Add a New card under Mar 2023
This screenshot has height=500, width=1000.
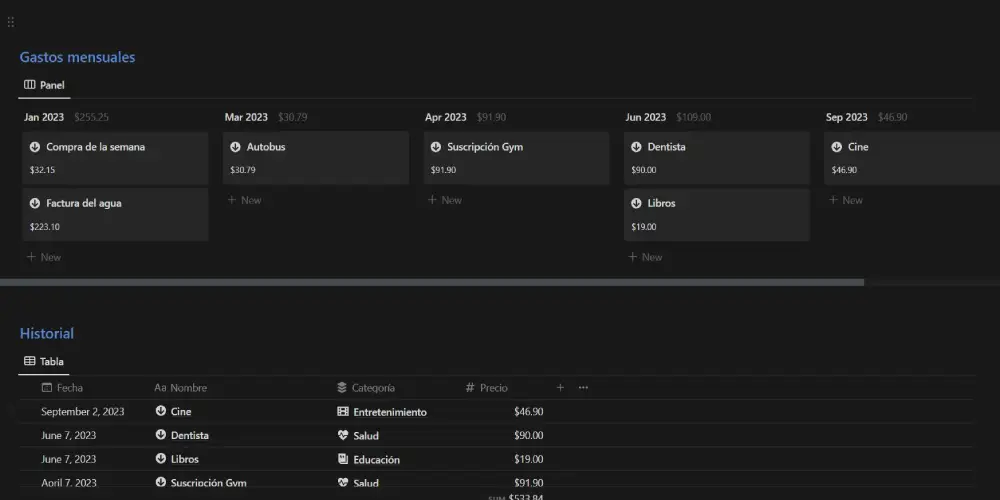[244, 200]
